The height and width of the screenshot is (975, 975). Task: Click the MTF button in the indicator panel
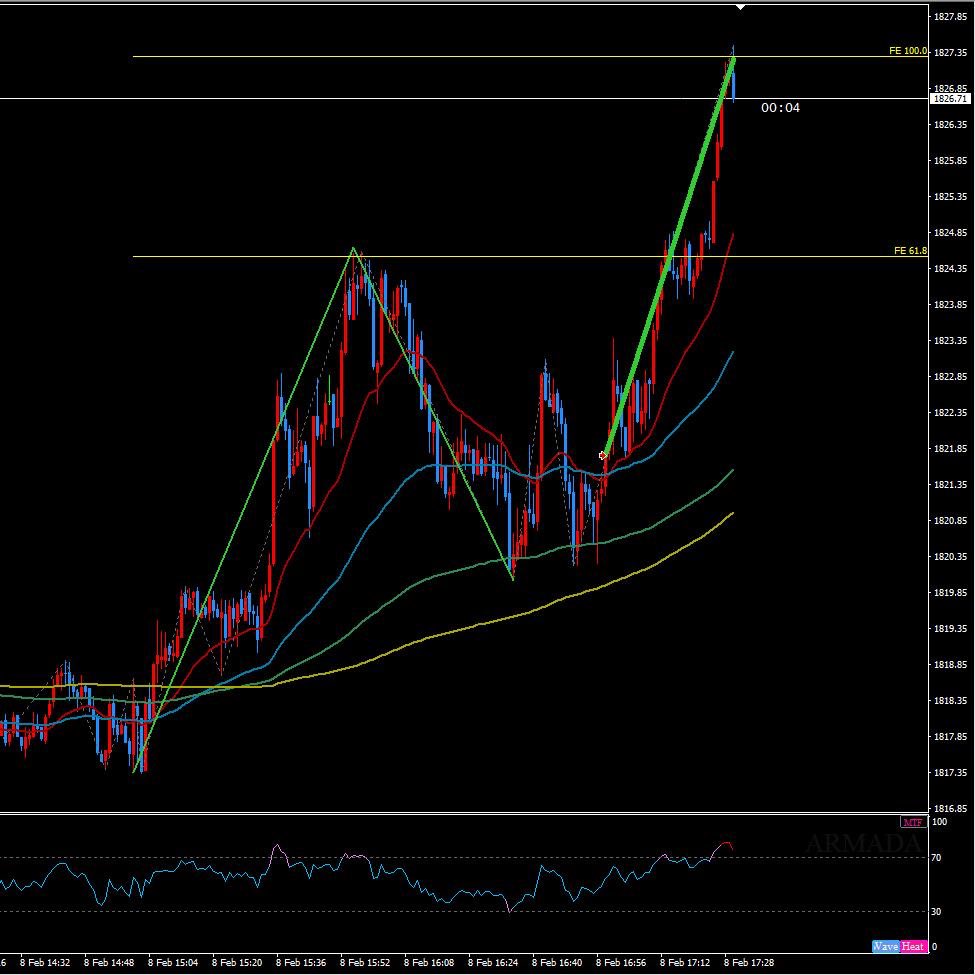(x=913, y=822)
